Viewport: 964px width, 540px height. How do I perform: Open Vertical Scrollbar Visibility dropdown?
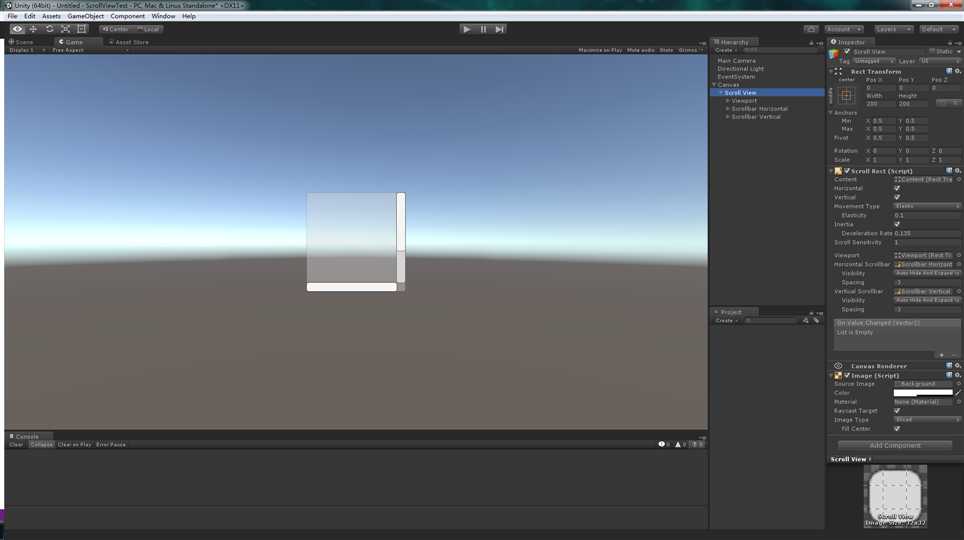click(926, 300)
